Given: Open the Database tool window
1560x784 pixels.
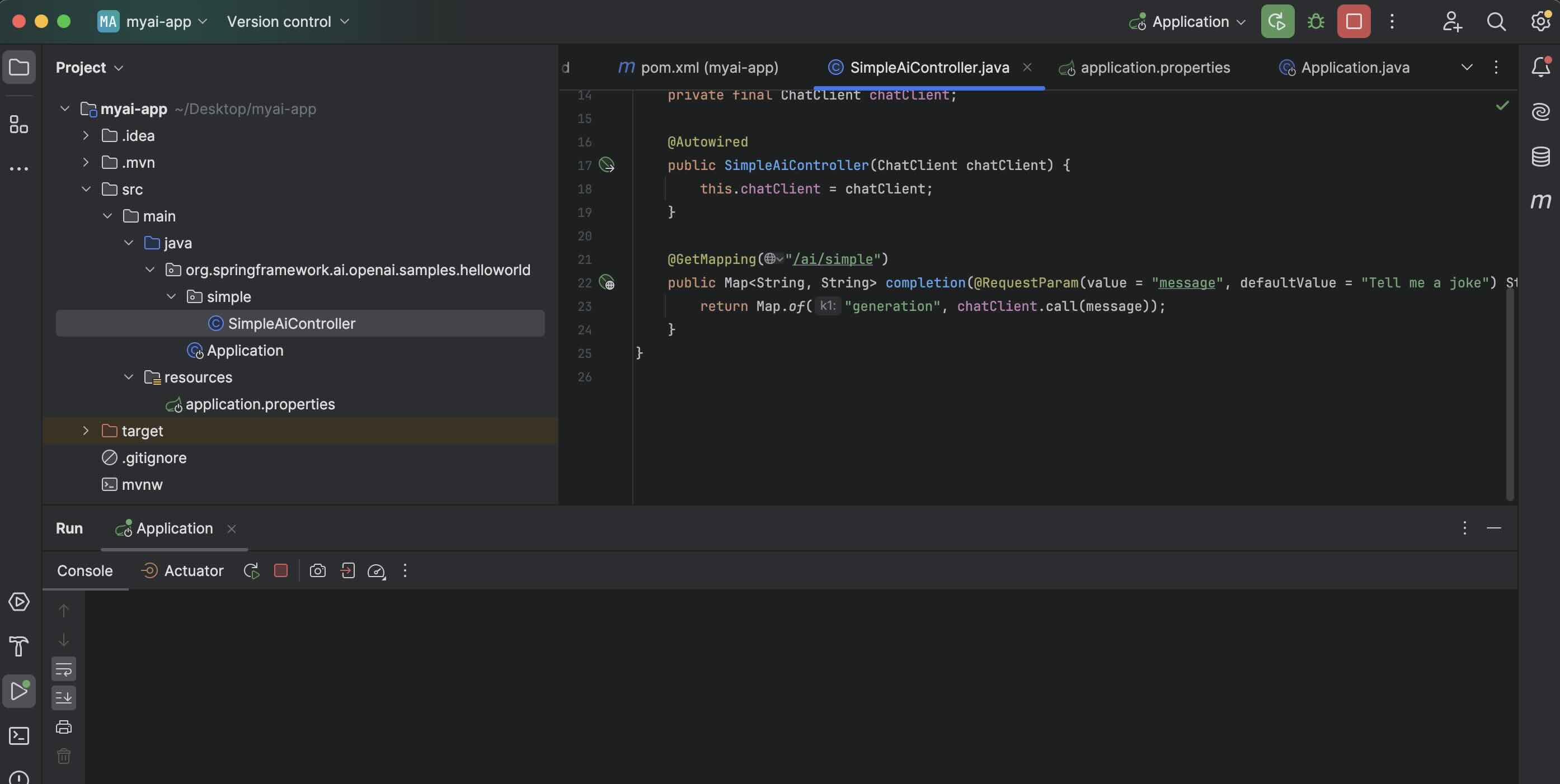Looking at the screenshot, I should click(1540, 156).
